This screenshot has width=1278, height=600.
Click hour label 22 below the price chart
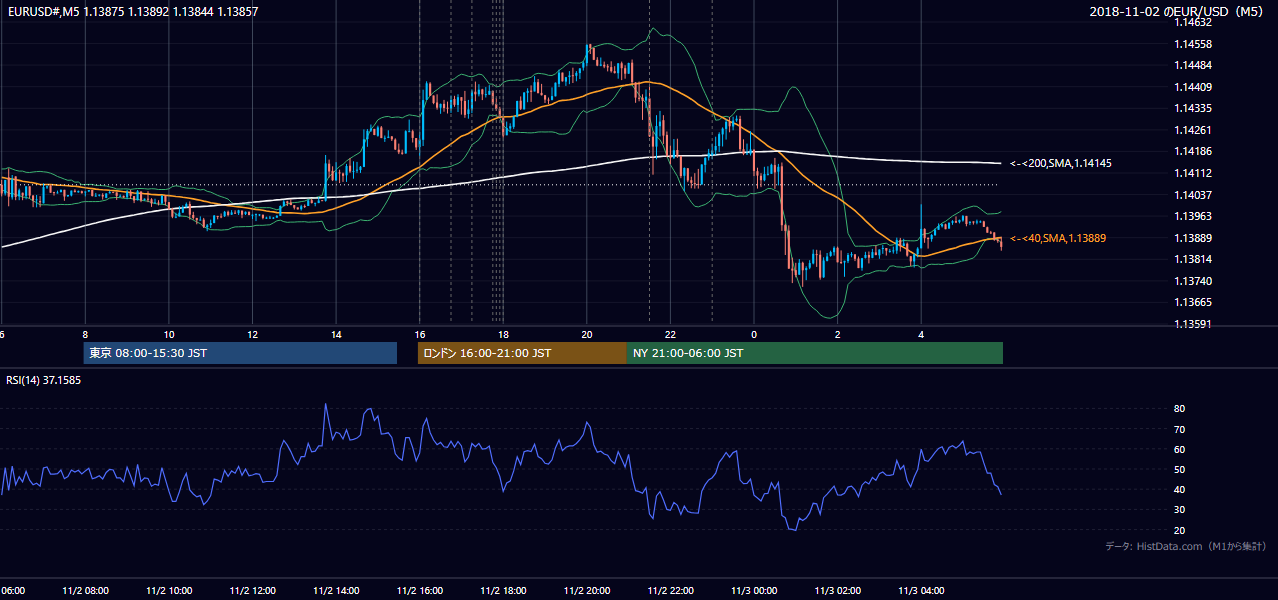pyautogui.click(x=671, y=335)
